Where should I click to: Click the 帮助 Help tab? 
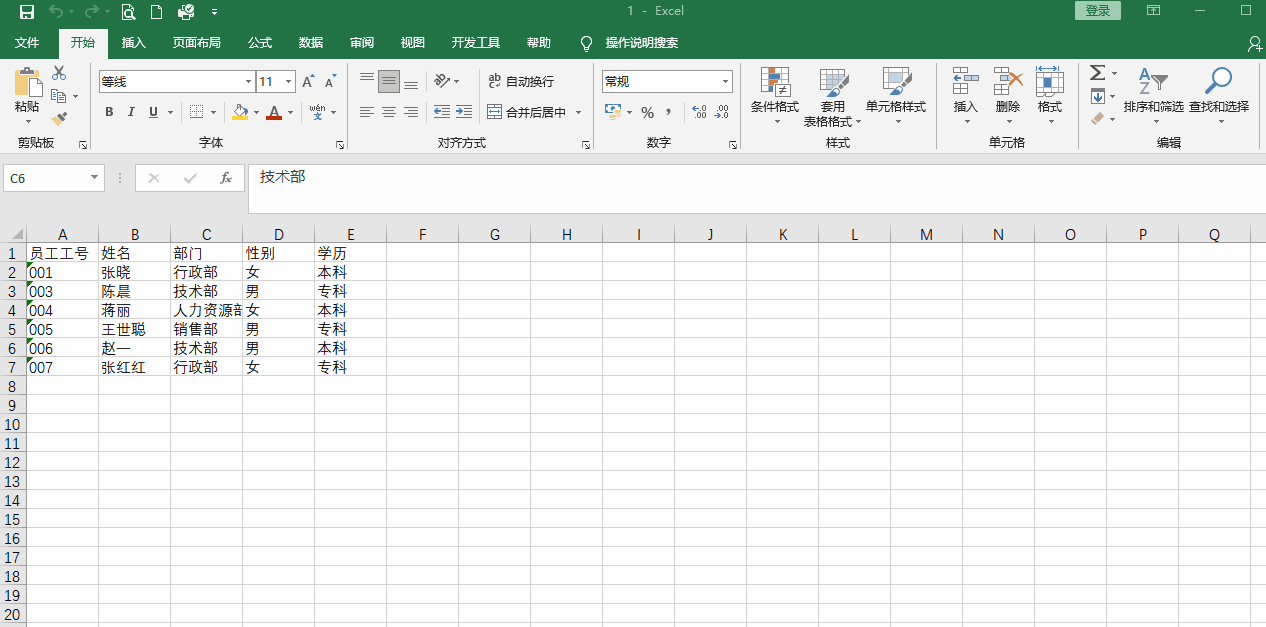point(539,43)
